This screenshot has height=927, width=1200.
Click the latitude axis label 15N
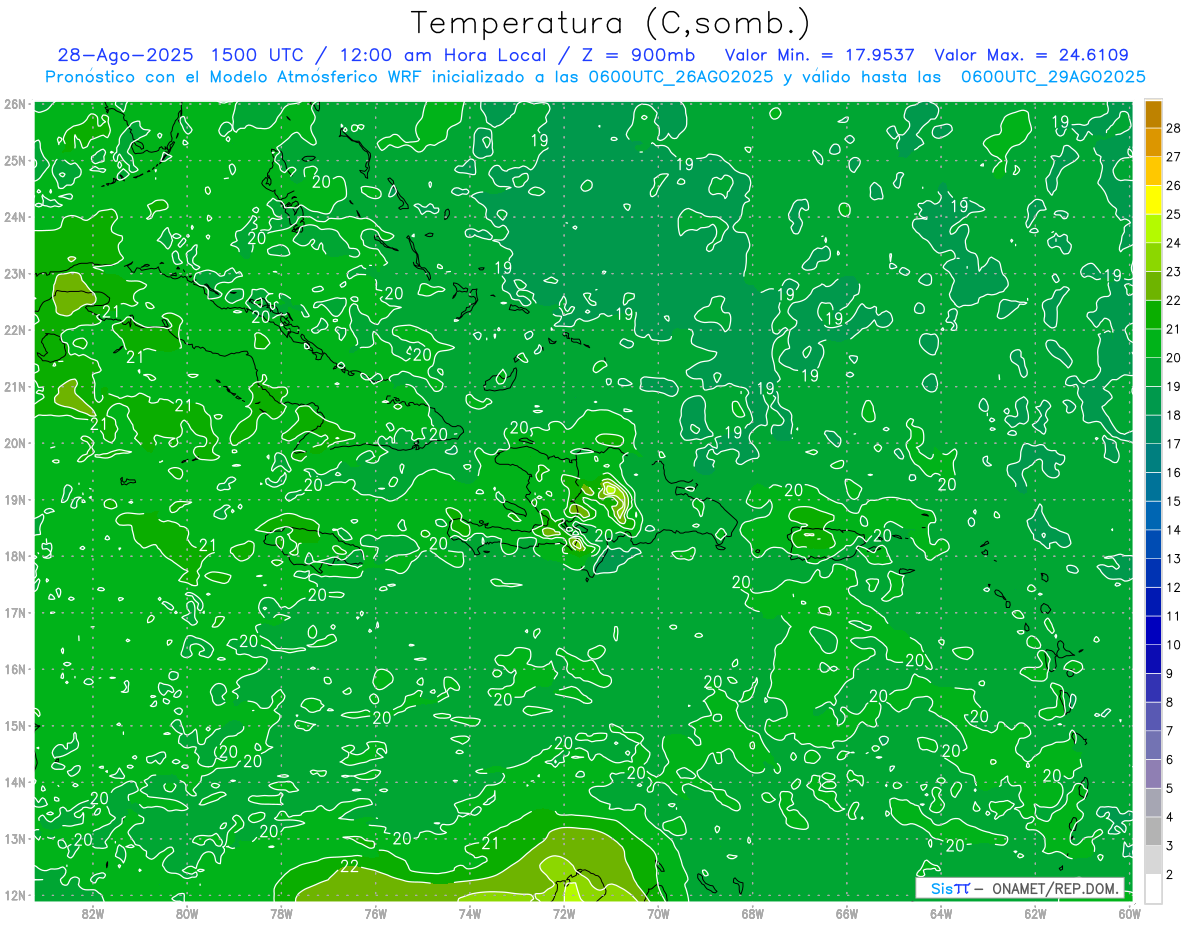pos(13,726)
